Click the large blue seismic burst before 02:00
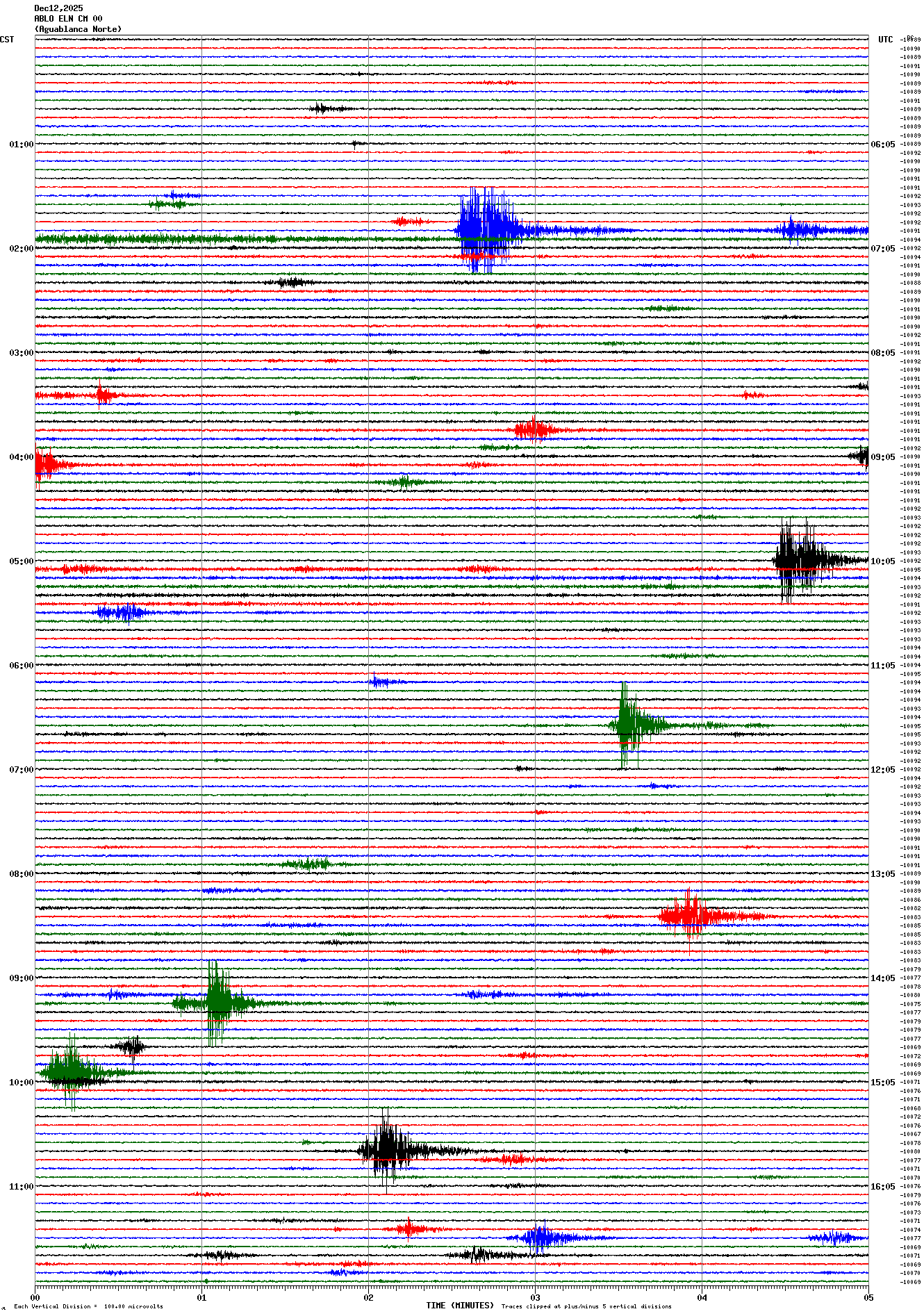Image resolution: width=924 pixels, height=1316 pixels. 486,229
